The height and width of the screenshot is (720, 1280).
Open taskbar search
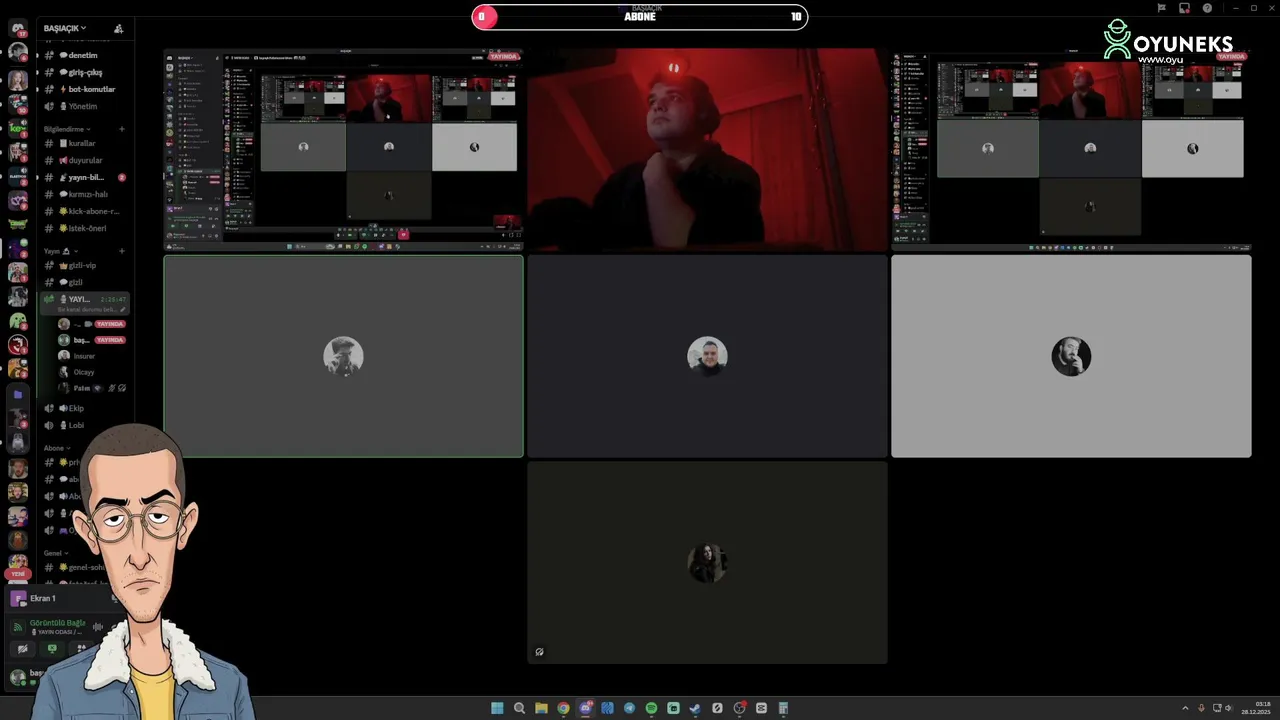(x=519, y=708)
